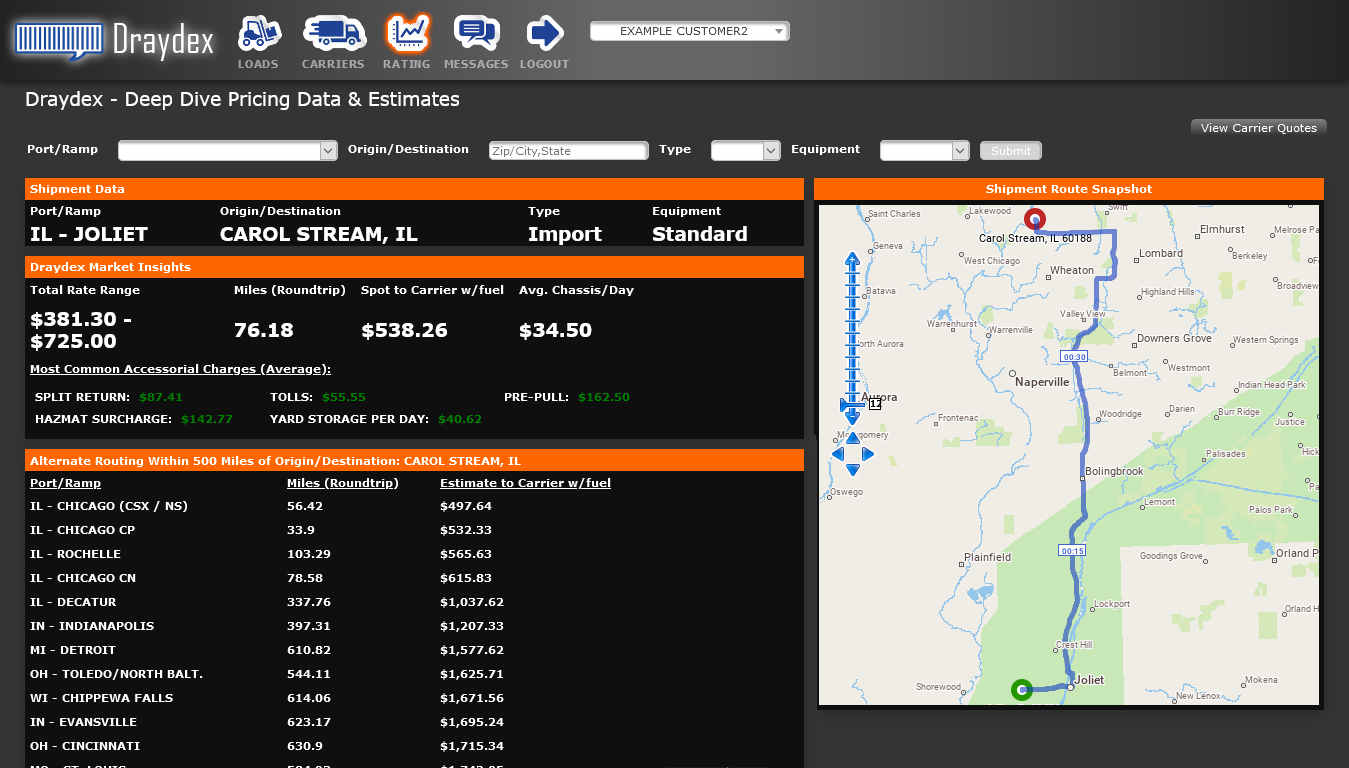Click the RATING menu label
Screen dimensions: 1349x768
click(x=406, y=64)
